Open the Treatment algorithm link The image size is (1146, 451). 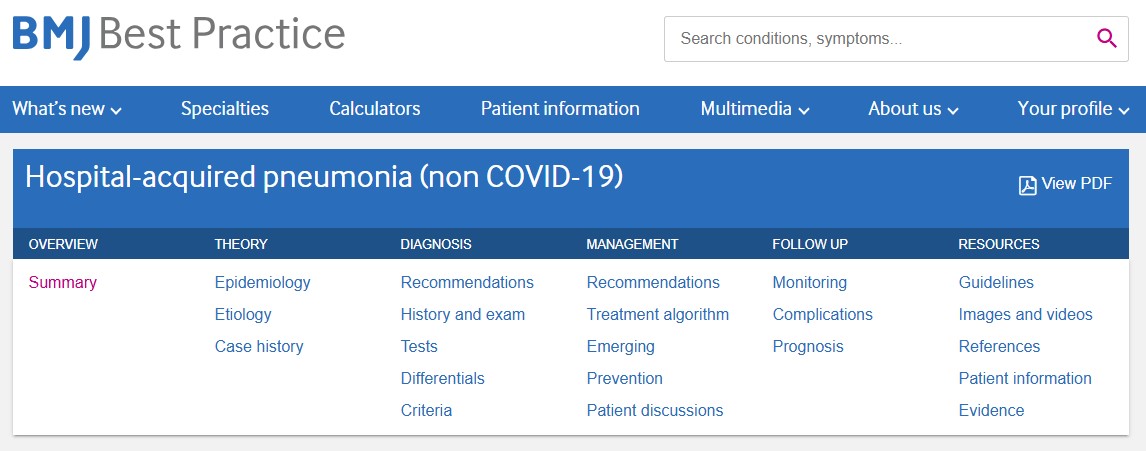658,314
